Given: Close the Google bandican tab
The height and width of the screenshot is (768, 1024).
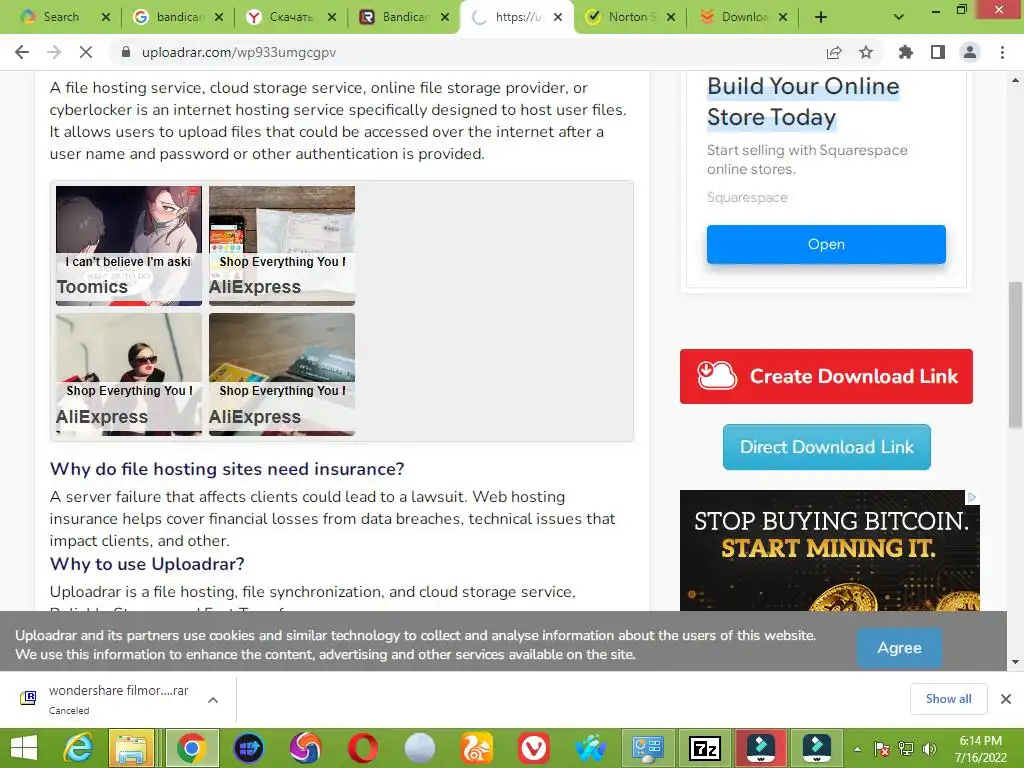Looking at the screenshot, I should coord(219,17).
